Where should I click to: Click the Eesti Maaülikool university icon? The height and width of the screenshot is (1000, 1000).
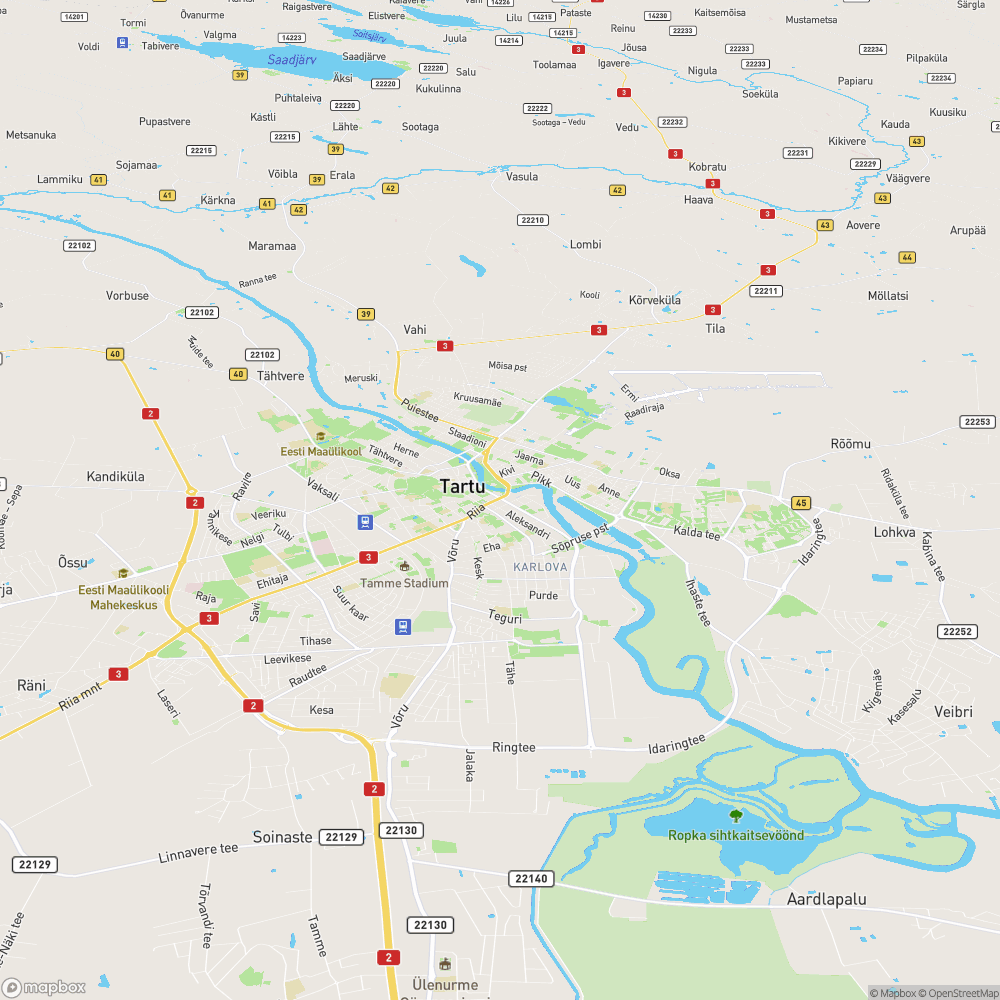(321, 436)
